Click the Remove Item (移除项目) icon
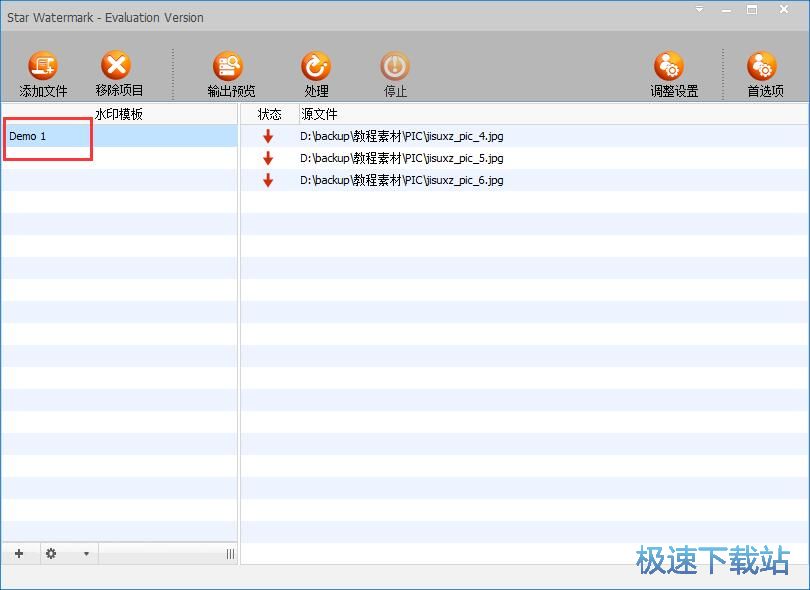 coord(117,68)
